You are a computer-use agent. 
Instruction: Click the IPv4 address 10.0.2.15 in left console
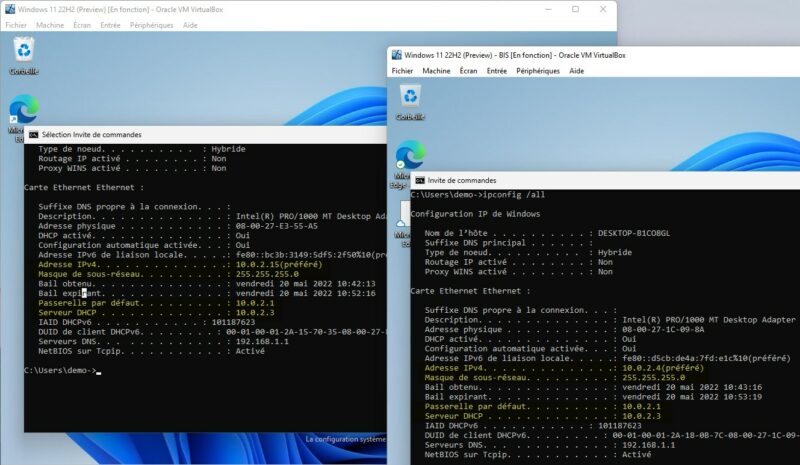coord(279,264)
